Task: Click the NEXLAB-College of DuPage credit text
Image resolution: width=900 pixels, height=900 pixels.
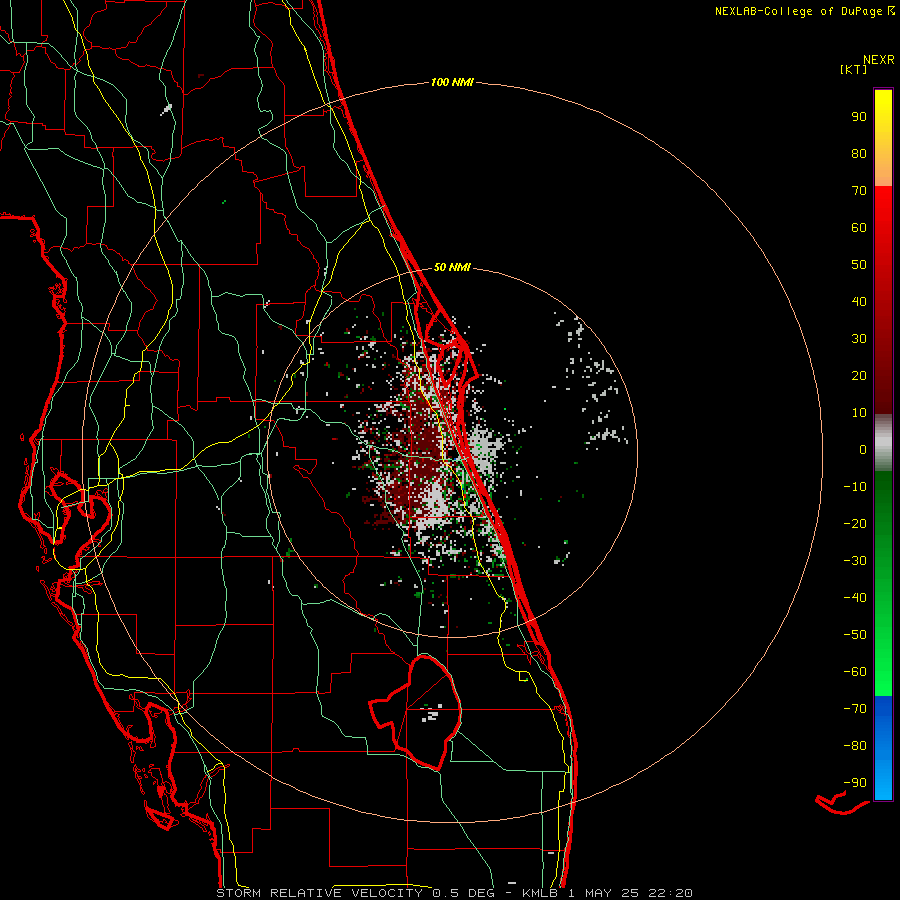Action: (804, 11)
